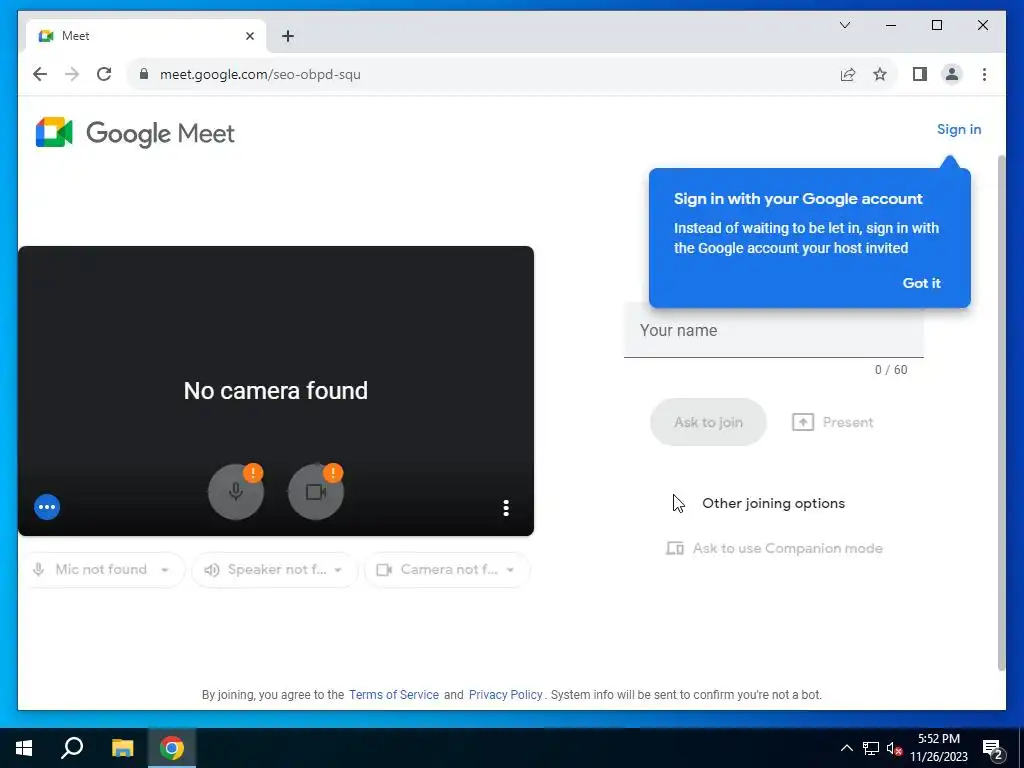This screenshot has width=1024, height=768.
Task: Open File Explorer from taskbar
Action: click(x=122, y=748)
